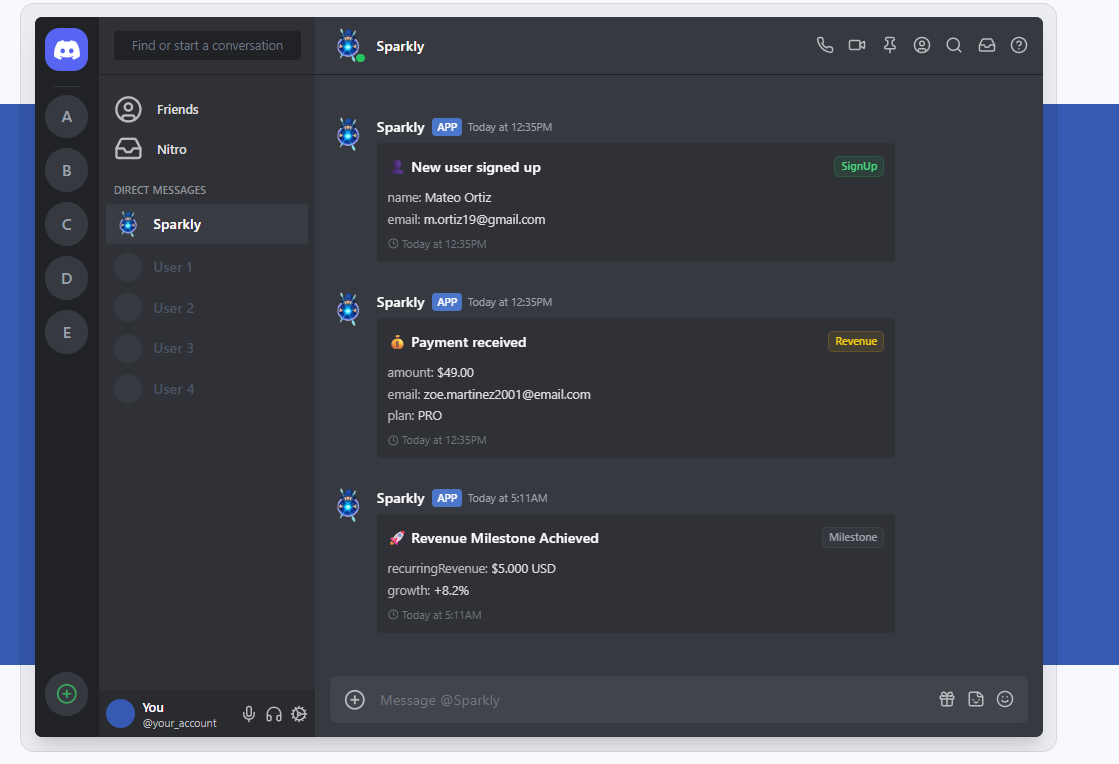Select server D in the sidebar

coord(66,278)
